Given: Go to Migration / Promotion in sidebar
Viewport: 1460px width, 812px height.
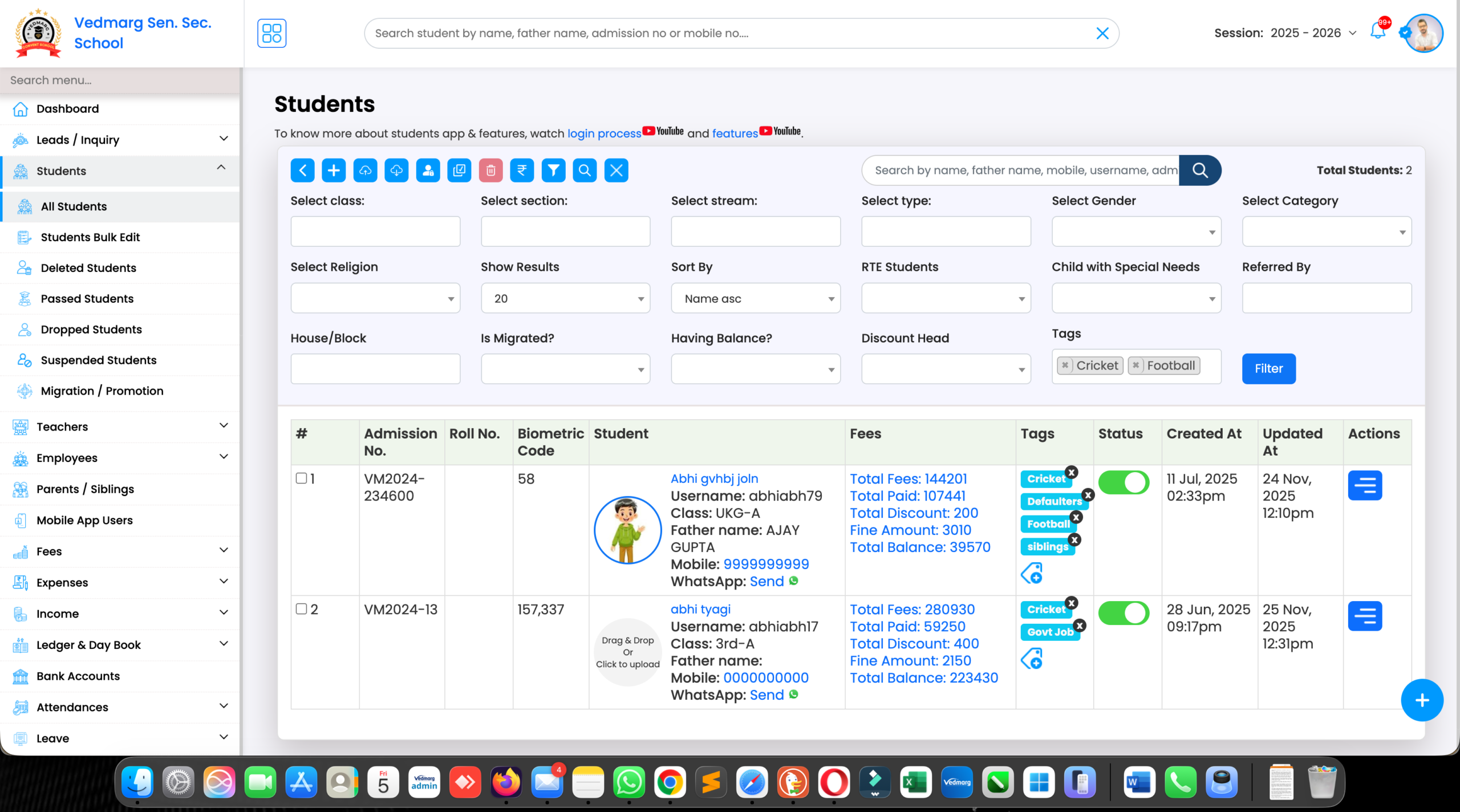Looking at the screenshot, I should click(102, 391).
